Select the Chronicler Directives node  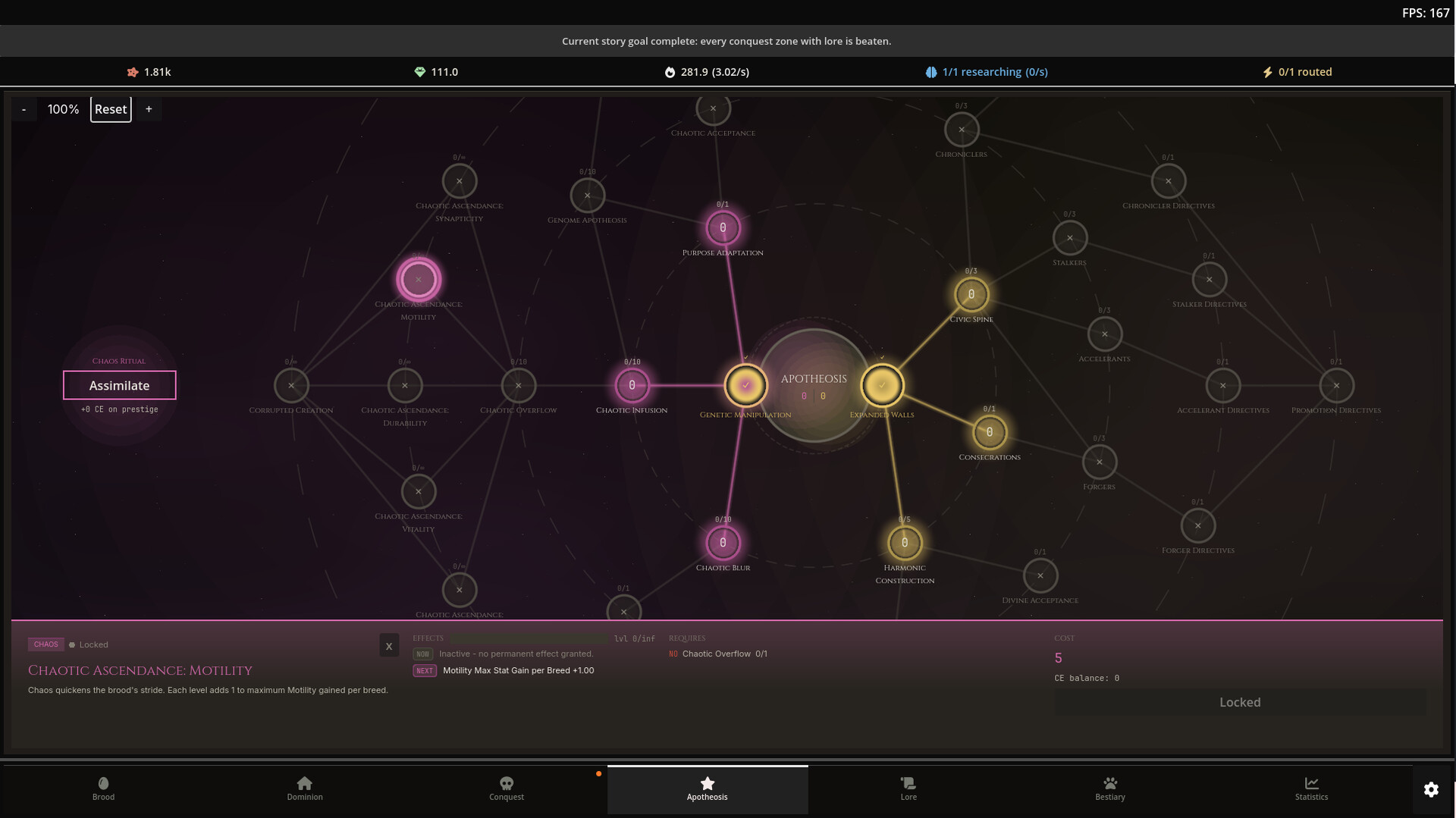coord(1169,181)
